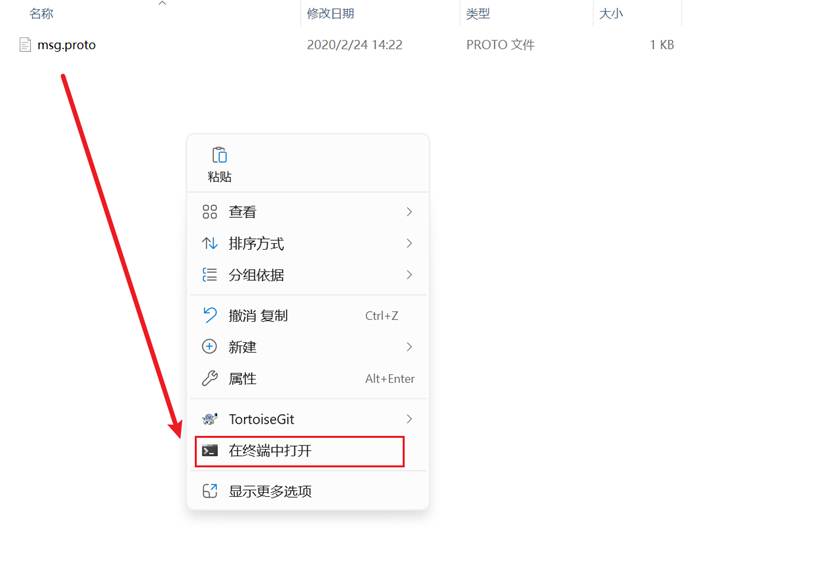The height and width of the screenshot is (586, 831).
Task: Click the 分组依据 list icon
Action: [210, 274]
